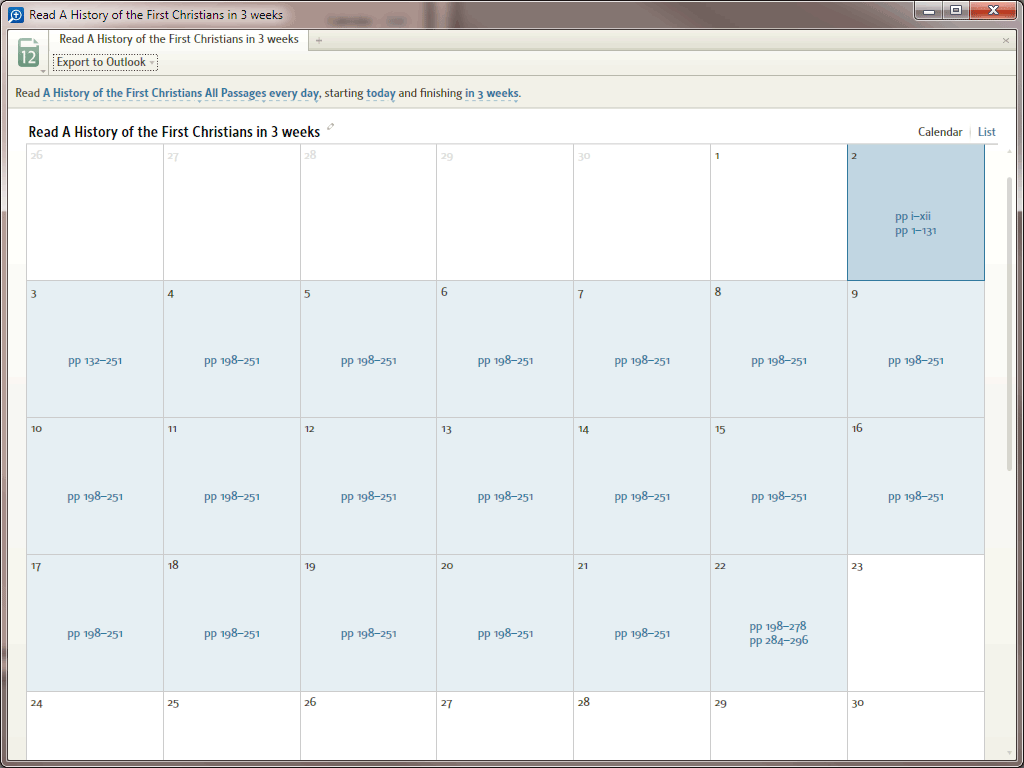Select the plan title heading text

pos(174,132)
